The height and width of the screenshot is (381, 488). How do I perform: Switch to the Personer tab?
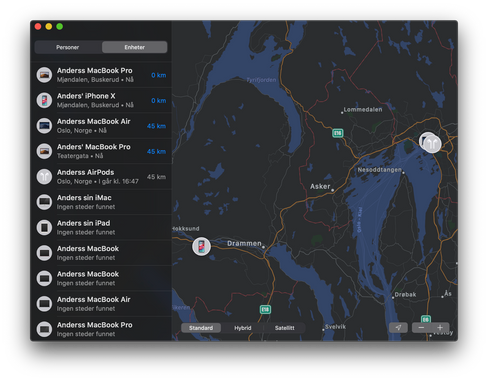click(x=68, y=47)
